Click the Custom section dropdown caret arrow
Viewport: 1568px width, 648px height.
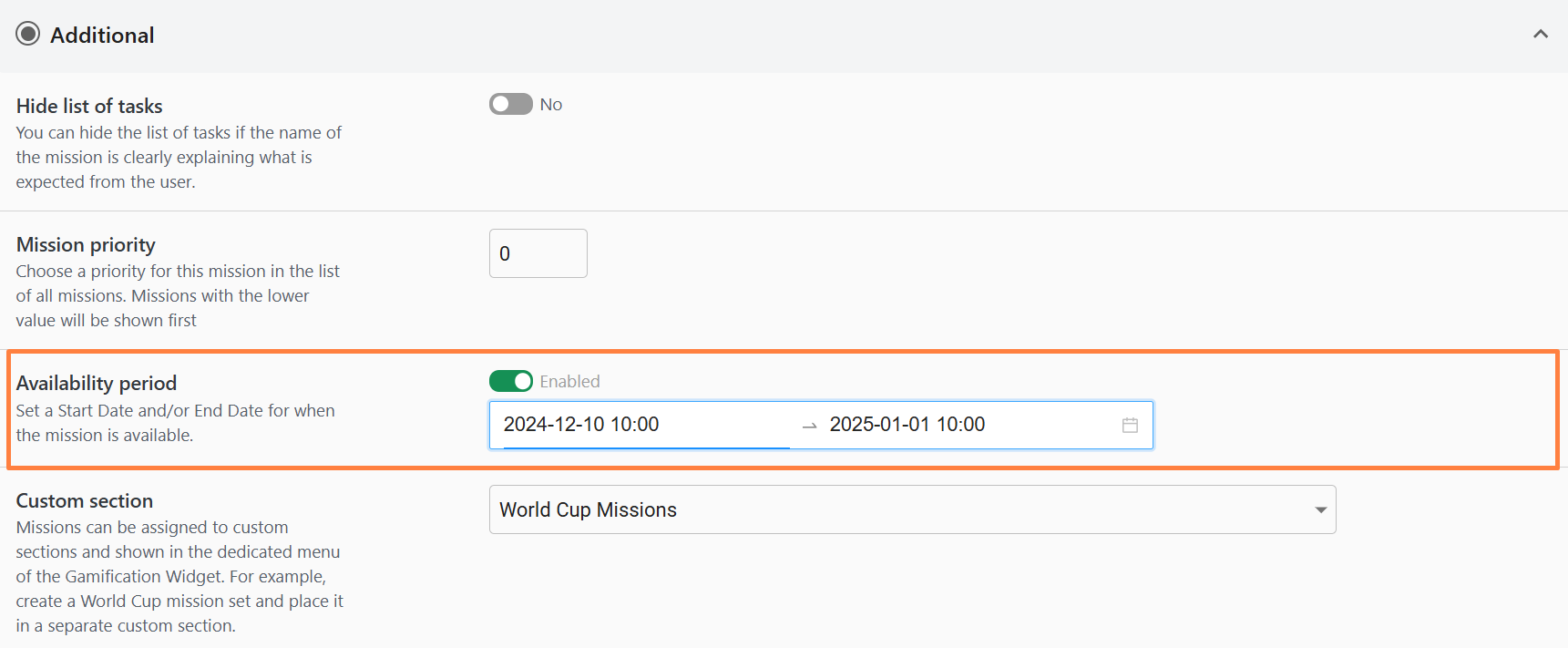point(1320,509)
